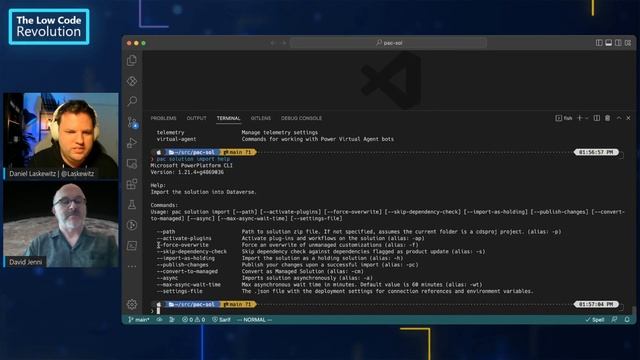Open Source Control view with badge
The image size is (640, 360).
pos(132,122)
